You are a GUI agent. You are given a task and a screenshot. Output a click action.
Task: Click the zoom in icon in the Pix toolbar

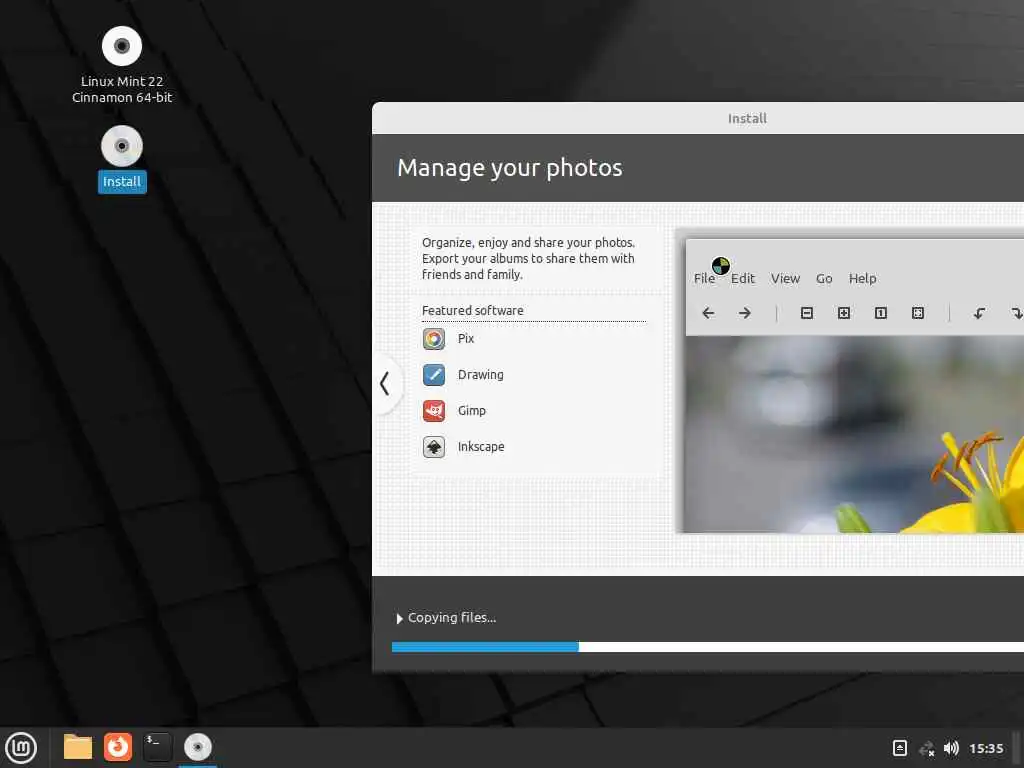coord(844,313)
